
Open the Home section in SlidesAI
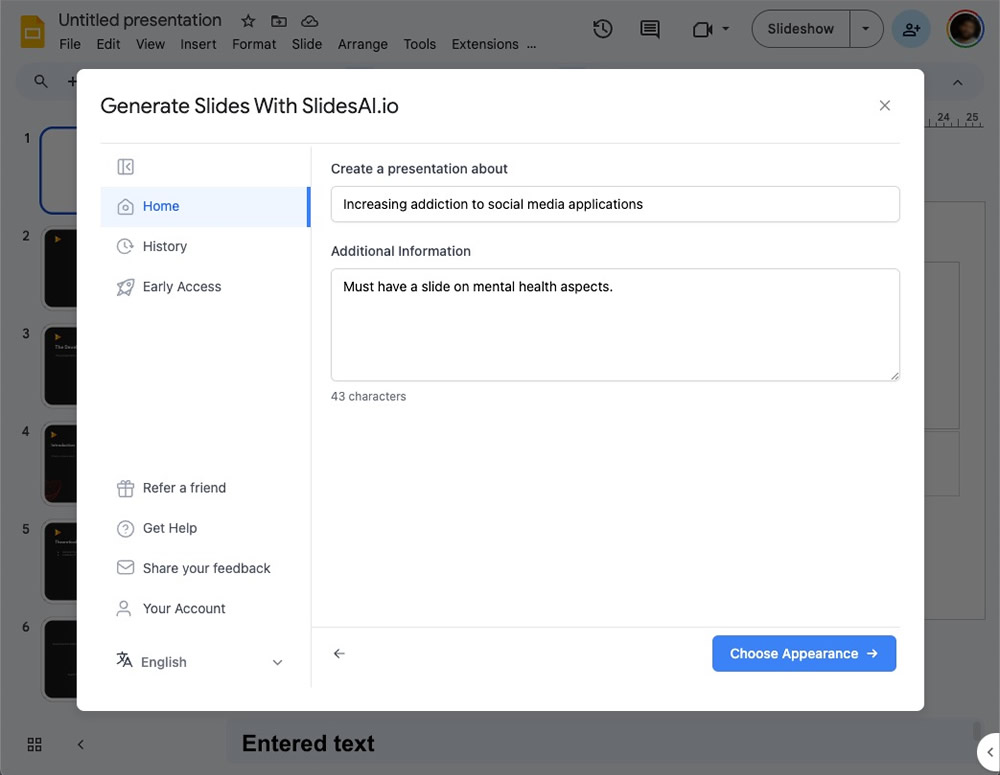click(x=205, y=207)
